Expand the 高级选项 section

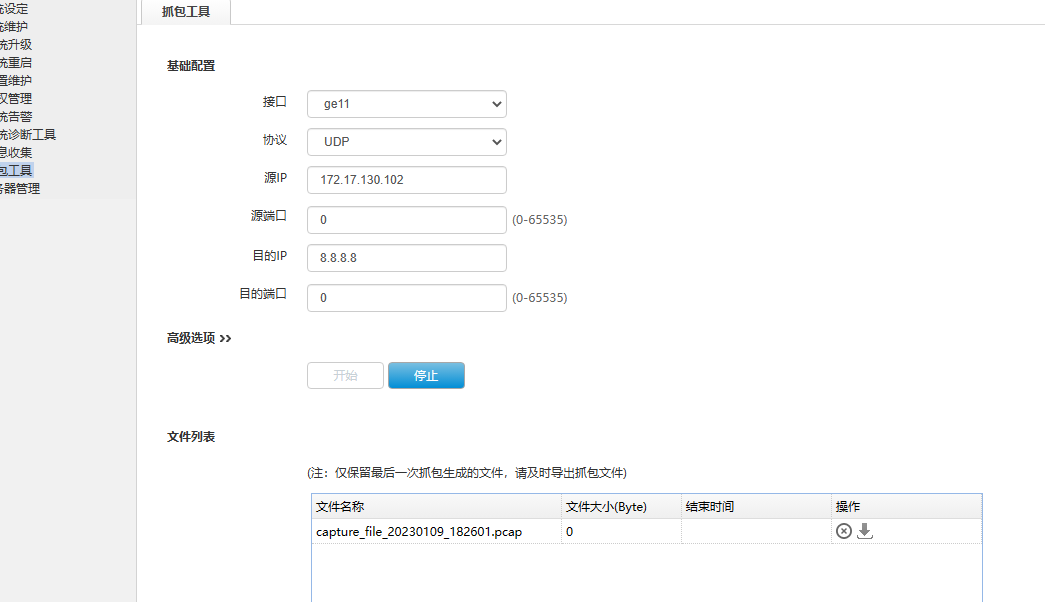[199, 338]
